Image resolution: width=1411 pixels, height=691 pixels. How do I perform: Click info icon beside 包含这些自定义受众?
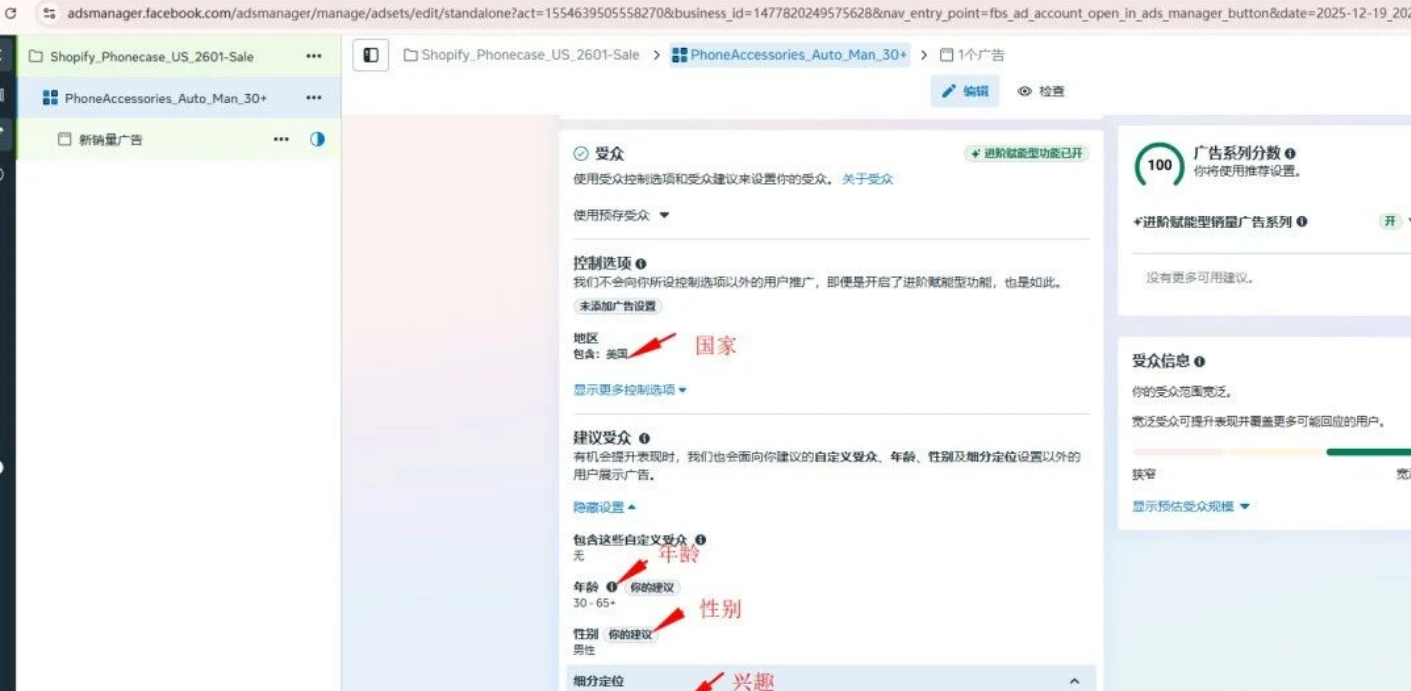(x=700, y=540)
